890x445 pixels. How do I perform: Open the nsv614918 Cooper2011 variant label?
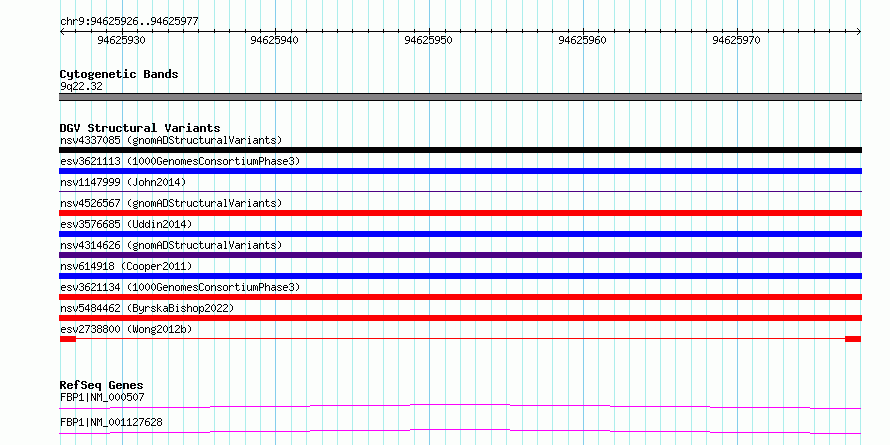pyautogui.click(x=126, y=266)
